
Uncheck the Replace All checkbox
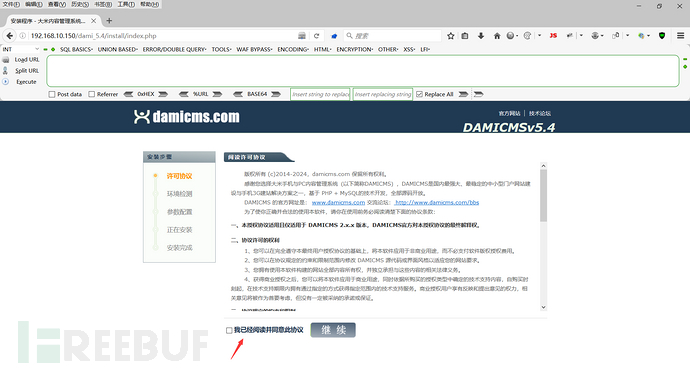pyautogui.click(x=419, y=94)
